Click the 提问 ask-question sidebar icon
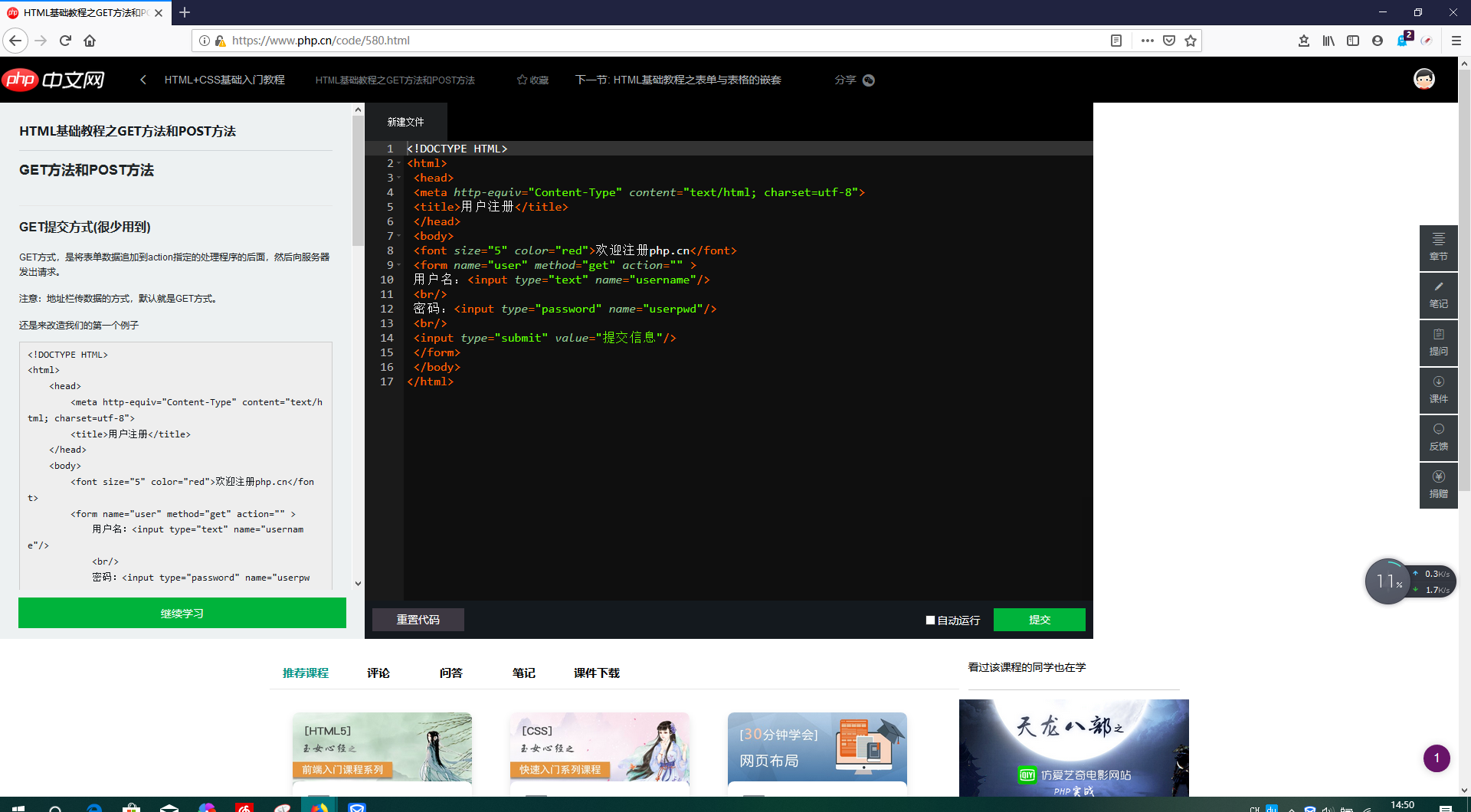The width and height of the screenshot is (1471, 812). tap(1438, 342)
